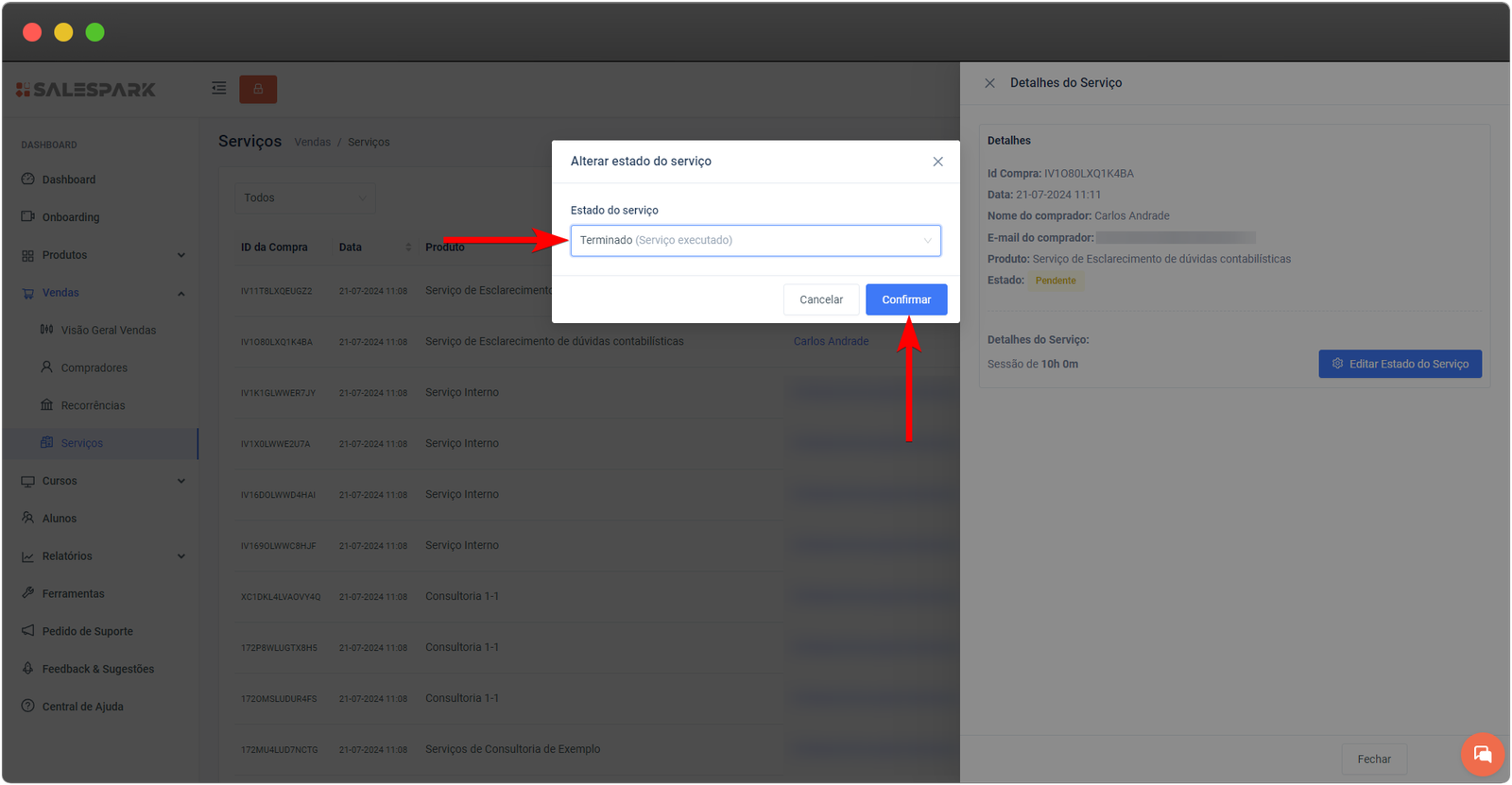Select Recorrências menu item
Viewport: 1512px width, 785px height.
click(x=93, y=405)
